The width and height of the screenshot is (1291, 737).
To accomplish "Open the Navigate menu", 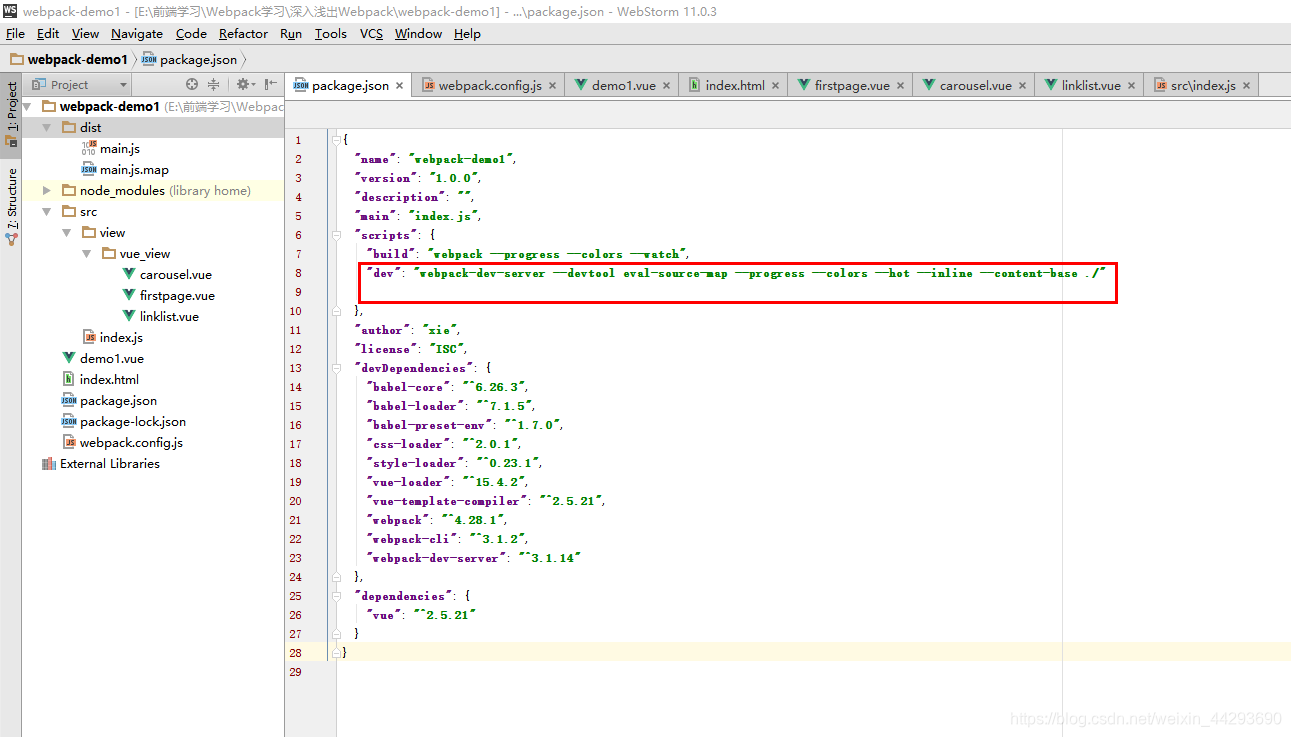I will (x=137, y=33).
